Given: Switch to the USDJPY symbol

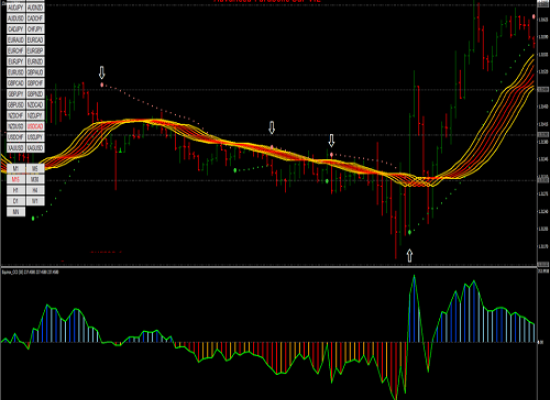Looking at the screenshot, I should click(35, 137).
